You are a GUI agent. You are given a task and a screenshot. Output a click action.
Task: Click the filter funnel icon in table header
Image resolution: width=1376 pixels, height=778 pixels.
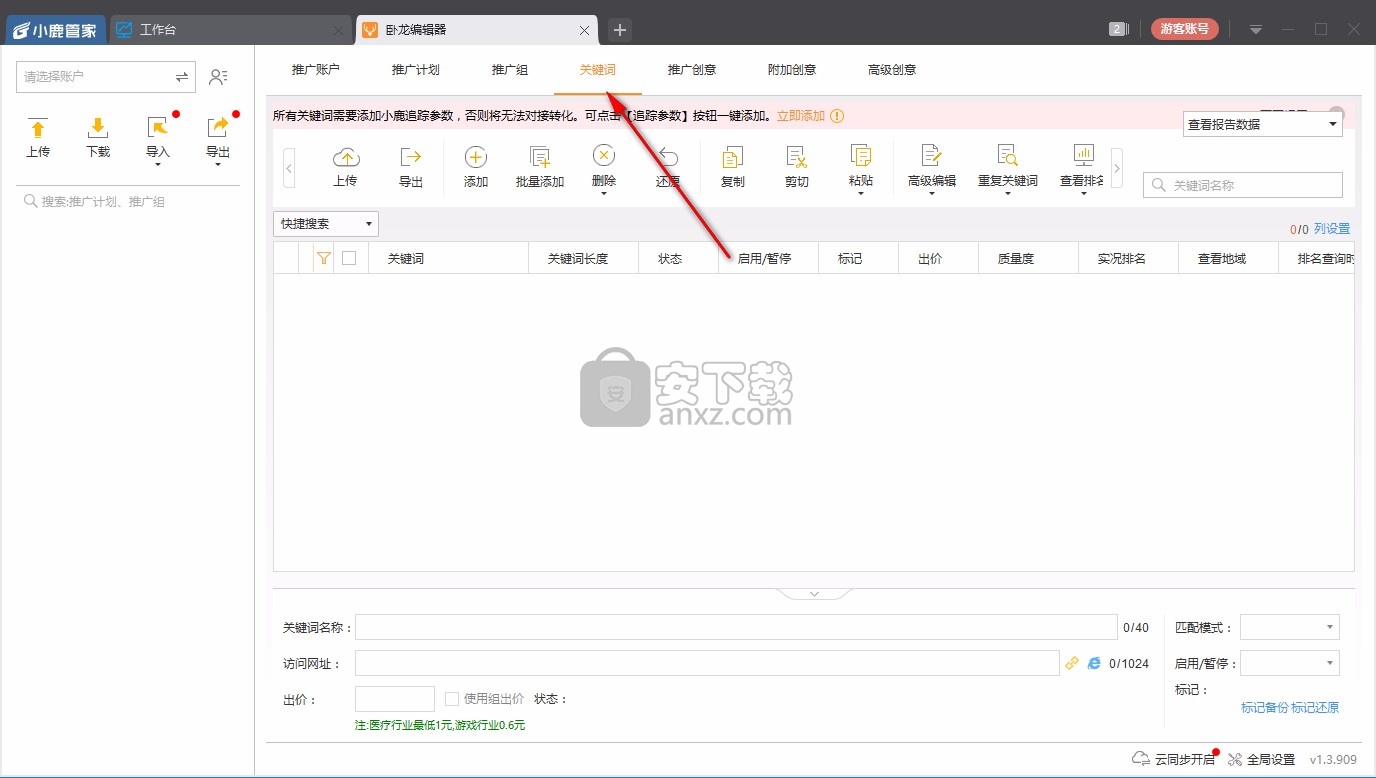click(x=324, y=258)
